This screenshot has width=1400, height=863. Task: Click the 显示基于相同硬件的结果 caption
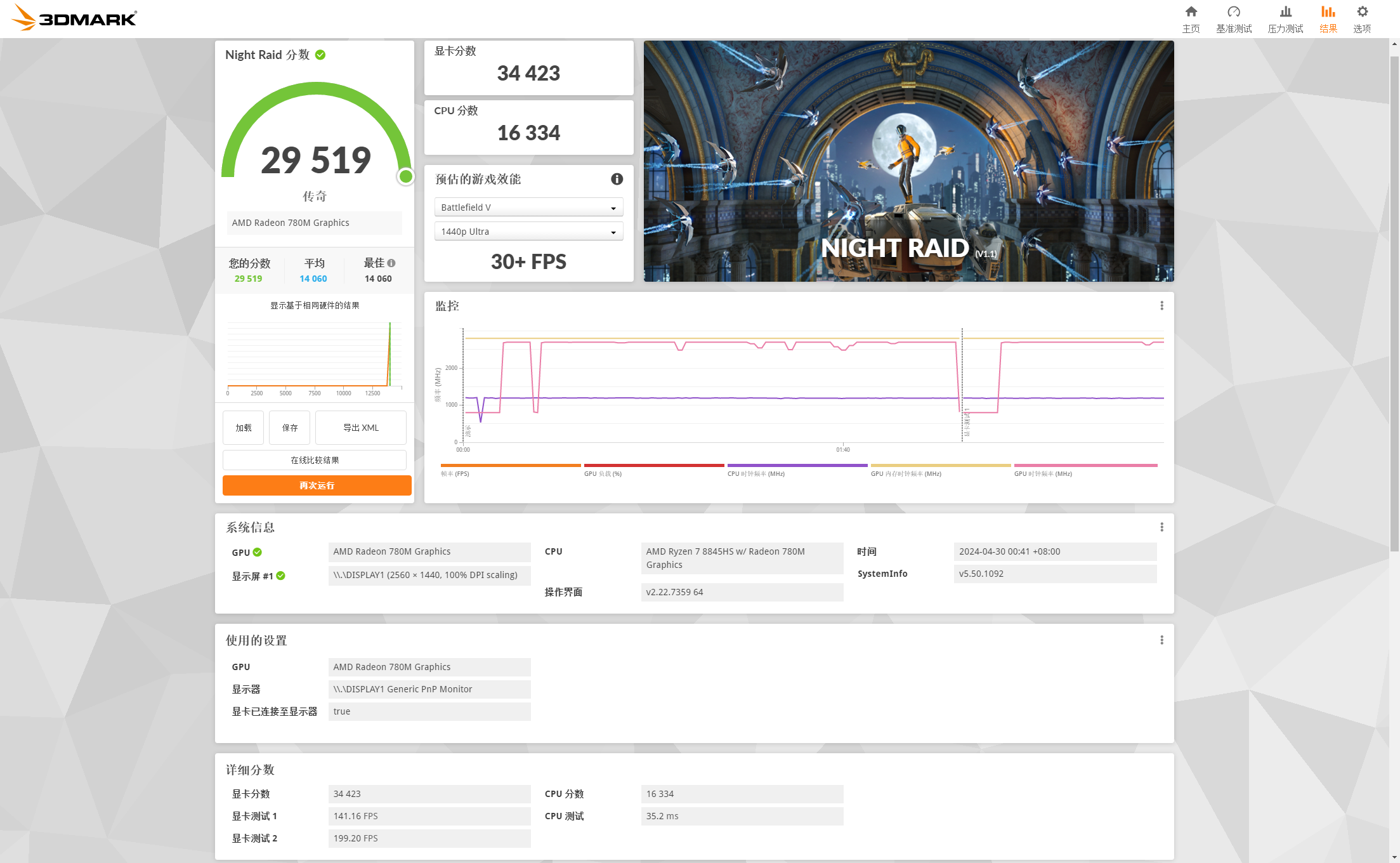point(315,305)
